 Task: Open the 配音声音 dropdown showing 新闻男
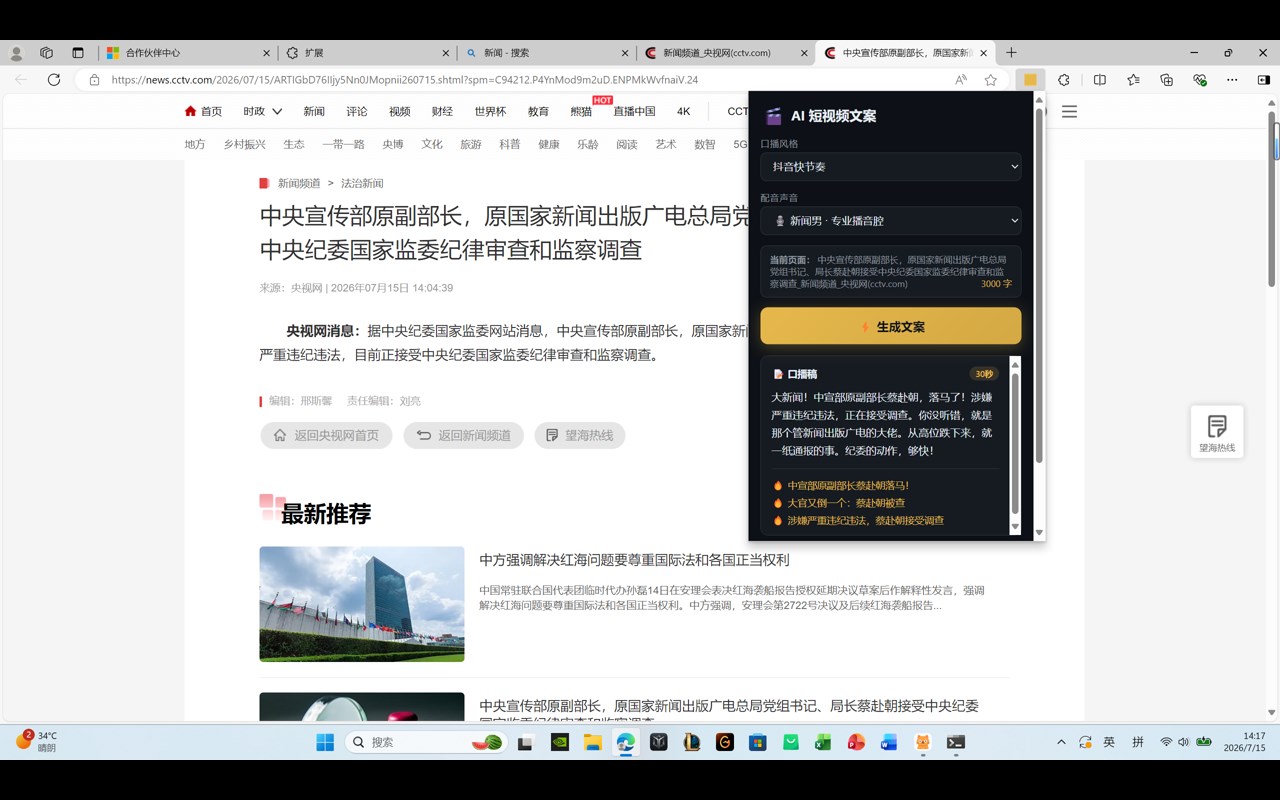[890, 221]
